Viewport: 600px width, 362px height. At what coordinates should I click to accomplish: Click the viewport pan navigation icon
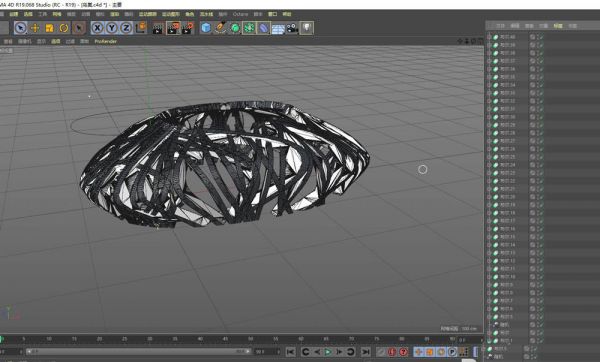460,41
